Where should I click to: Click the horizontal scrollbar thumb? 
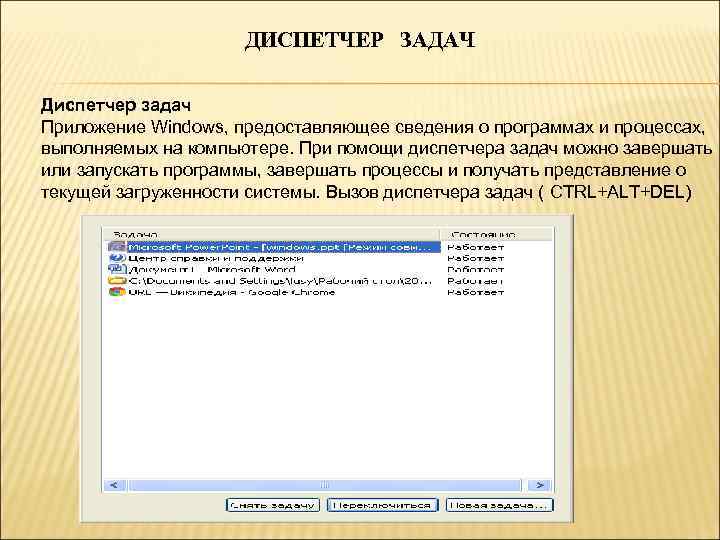pyautogui.click(x=325, y=485)
